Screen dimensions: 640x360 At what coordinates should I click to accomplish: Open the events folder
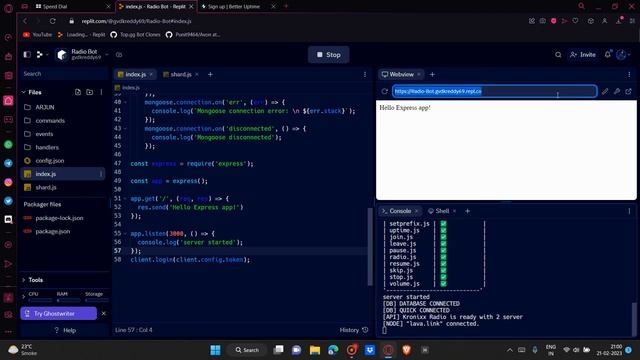pos(63,134)
